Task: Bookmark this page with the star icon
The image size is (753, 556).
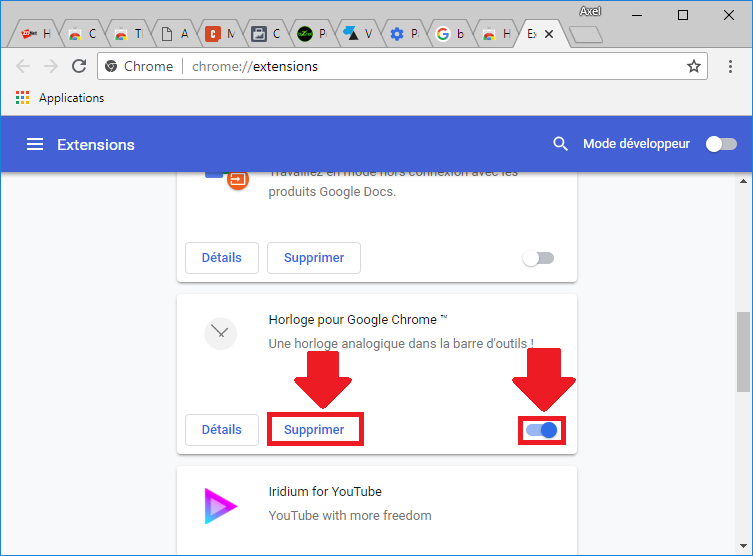Action: tap(693, 66)
